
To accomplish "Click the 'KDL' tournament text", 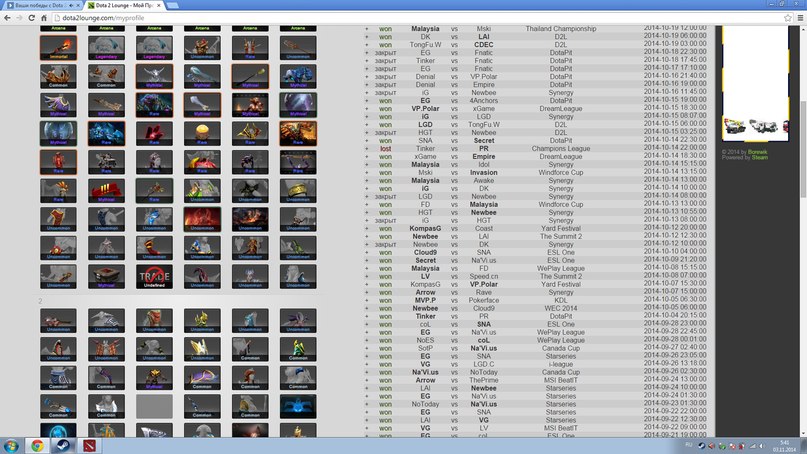I will click(561, 300).
